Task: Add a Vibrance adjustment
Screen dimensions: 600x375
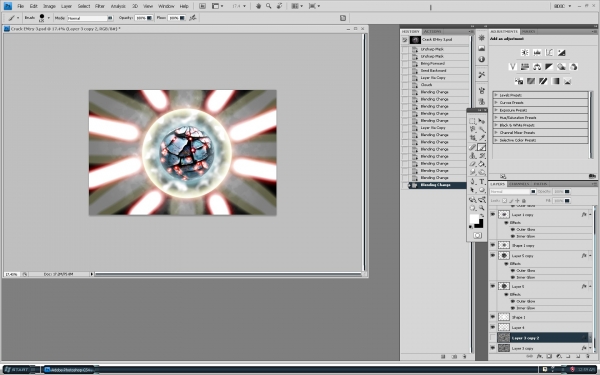Action: (x=513, y=67)
